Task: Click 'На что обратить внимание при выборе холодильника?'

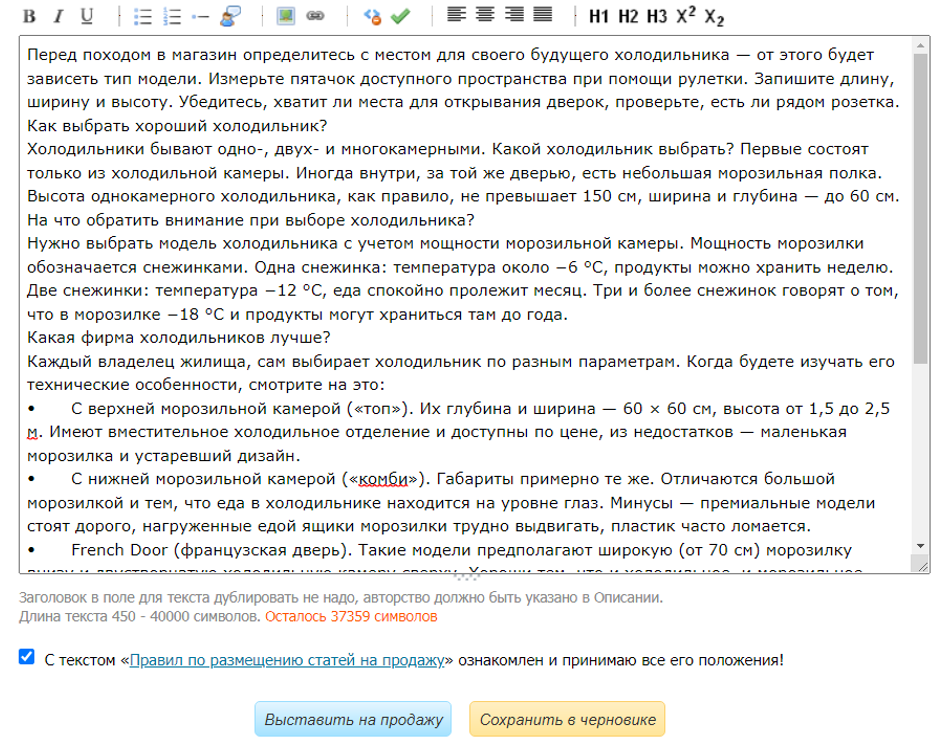Action: (x=250, y=221)
